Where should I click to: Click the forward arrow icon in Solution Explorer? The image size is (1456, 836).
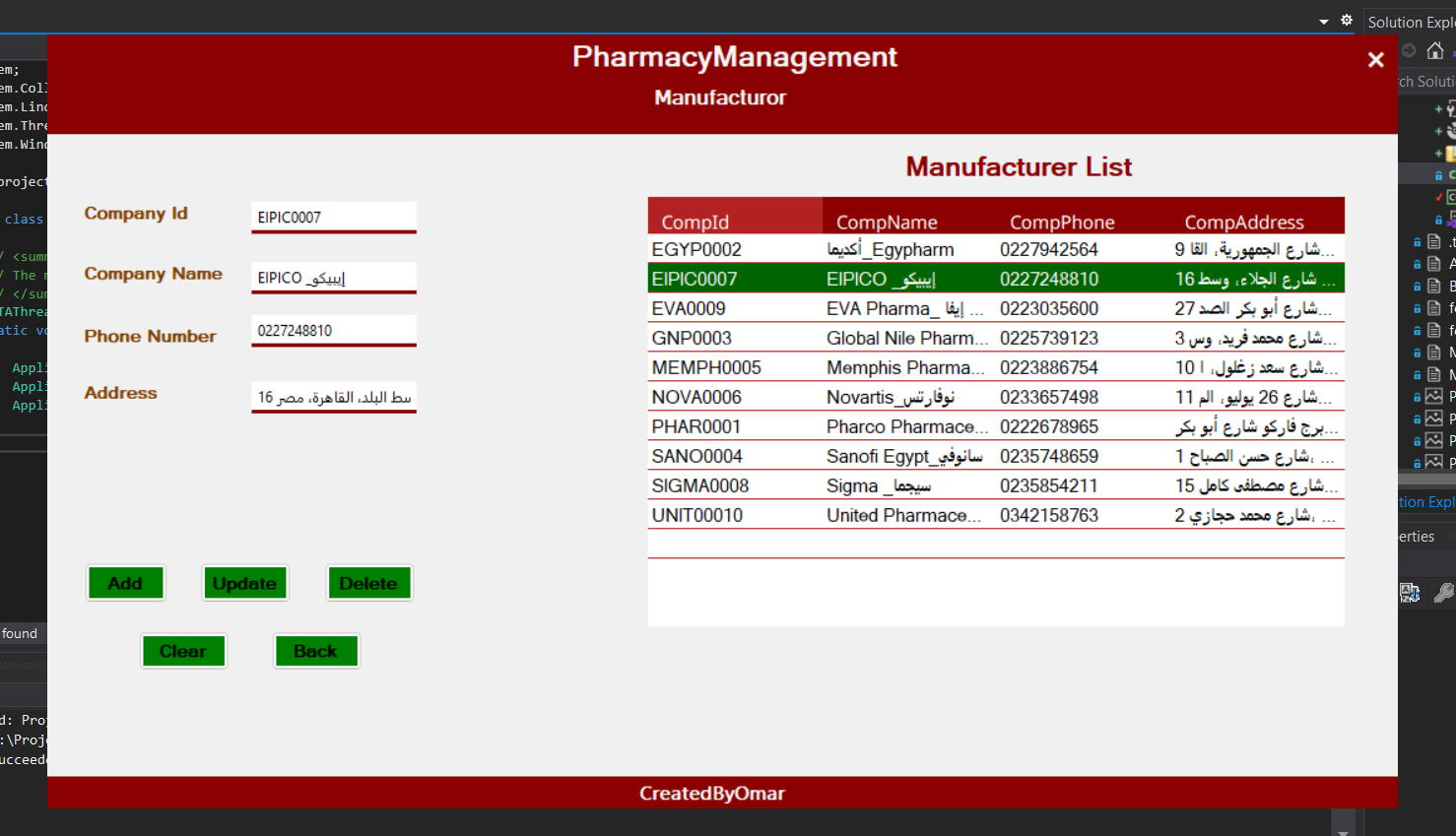[1409, 51]
